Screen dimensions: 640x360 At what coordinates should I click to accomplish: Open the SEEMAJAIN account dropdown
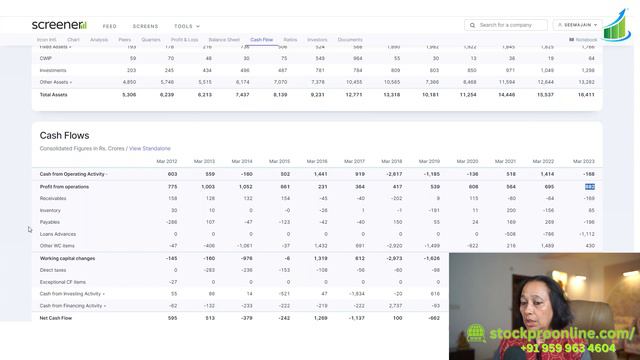click(577, 25)
